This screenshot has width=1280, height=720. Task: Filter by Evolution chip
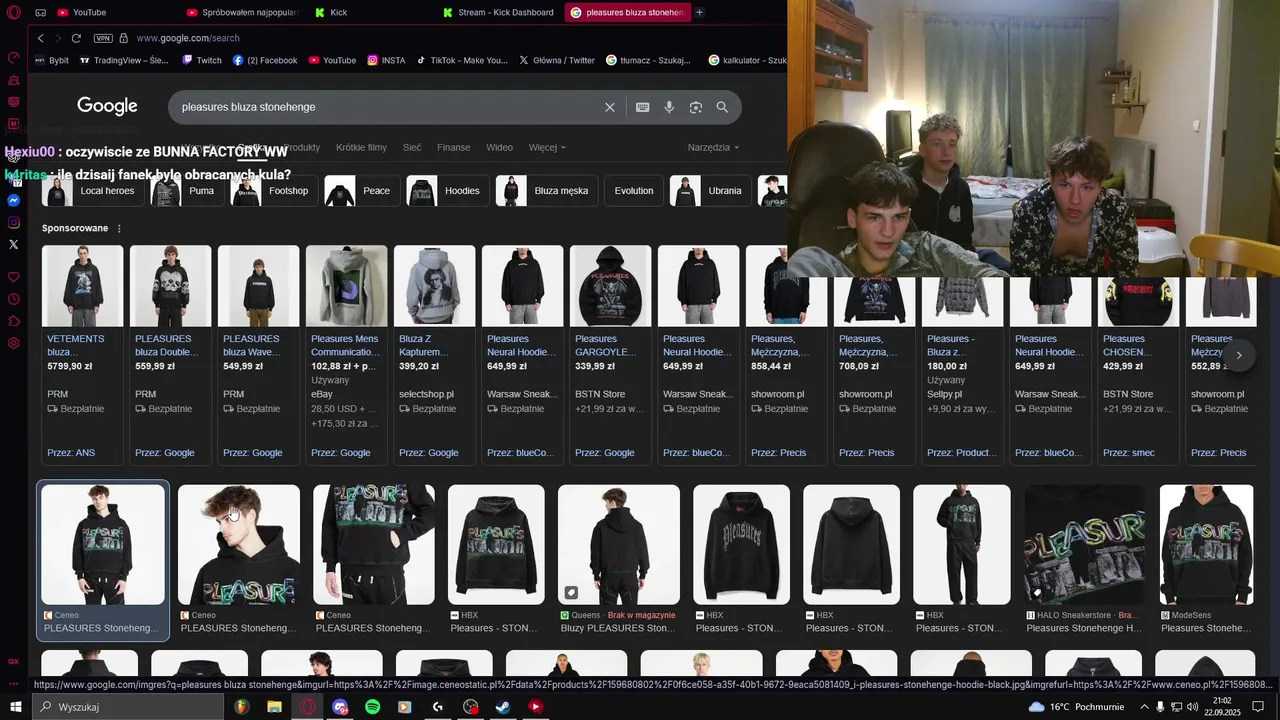(x=633, y=191)
